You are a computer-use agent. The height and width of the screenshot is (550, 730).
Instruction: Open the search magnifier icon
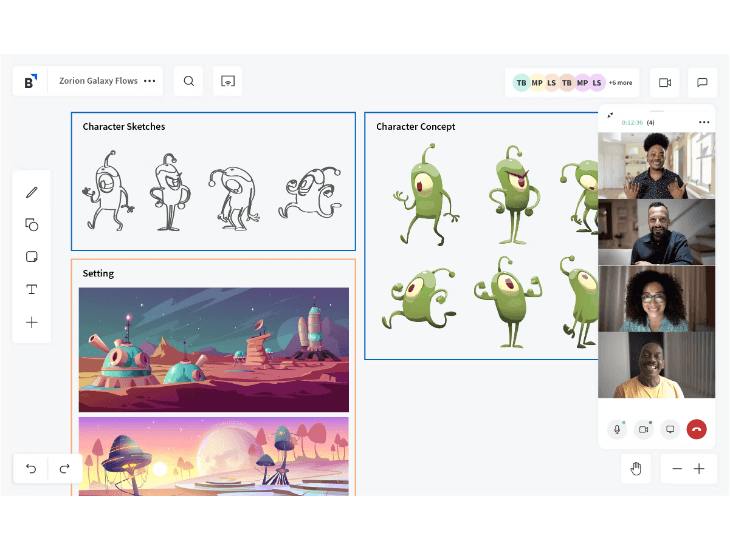(189, 82)
